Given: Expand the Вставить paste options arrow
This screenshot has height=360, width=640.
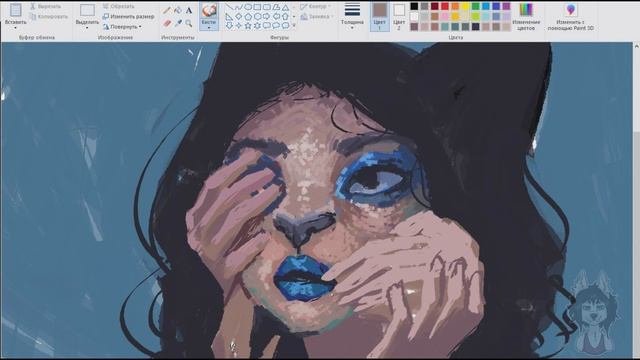Looking at the screenshot, I should tap(16, 28).
